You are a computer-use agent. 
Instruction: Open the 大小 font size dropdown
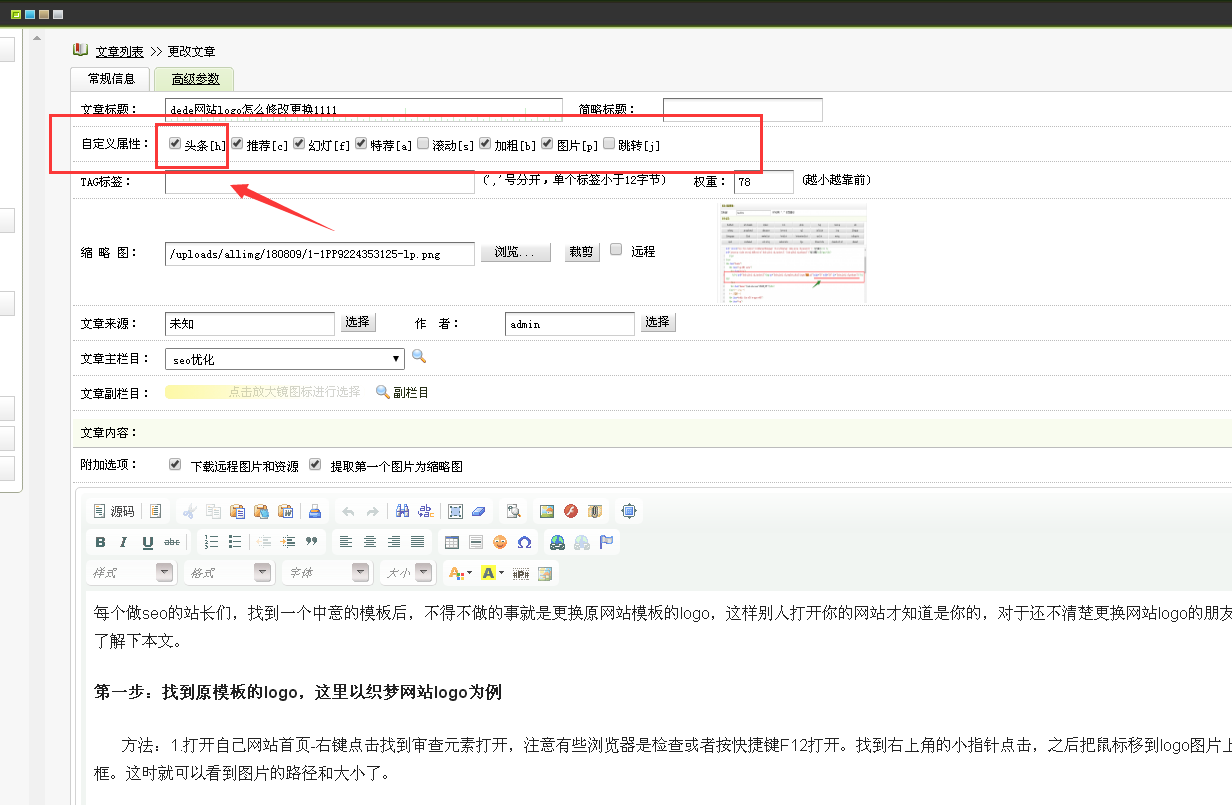click(408, 573)
